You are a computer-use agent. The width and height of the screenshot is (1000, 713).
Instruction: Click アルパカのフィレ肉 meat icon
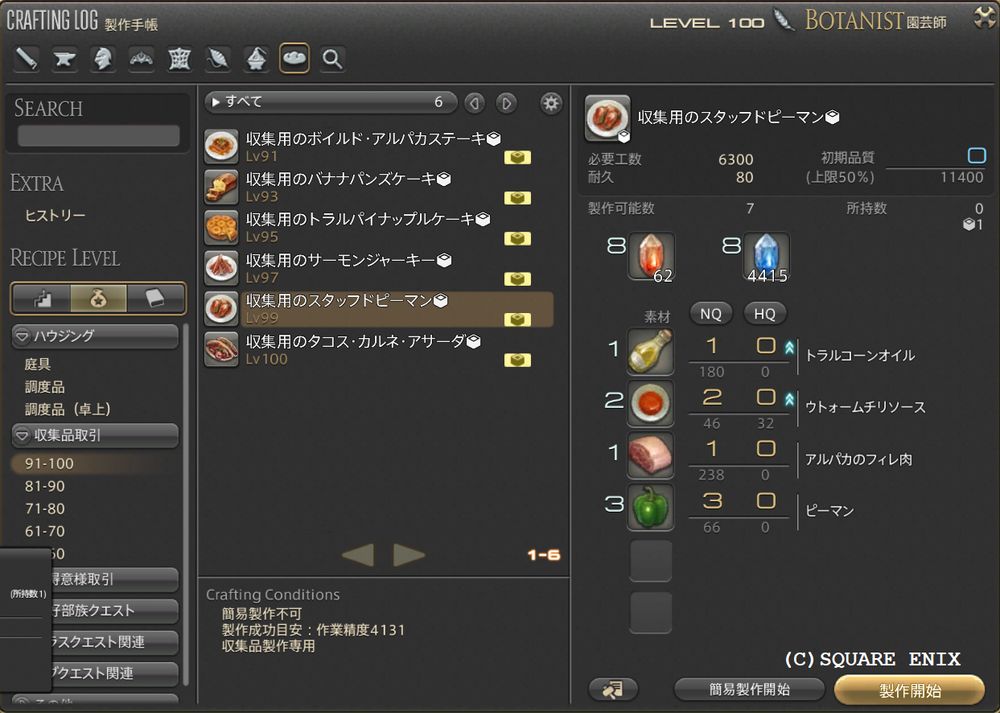coord(651,455)
